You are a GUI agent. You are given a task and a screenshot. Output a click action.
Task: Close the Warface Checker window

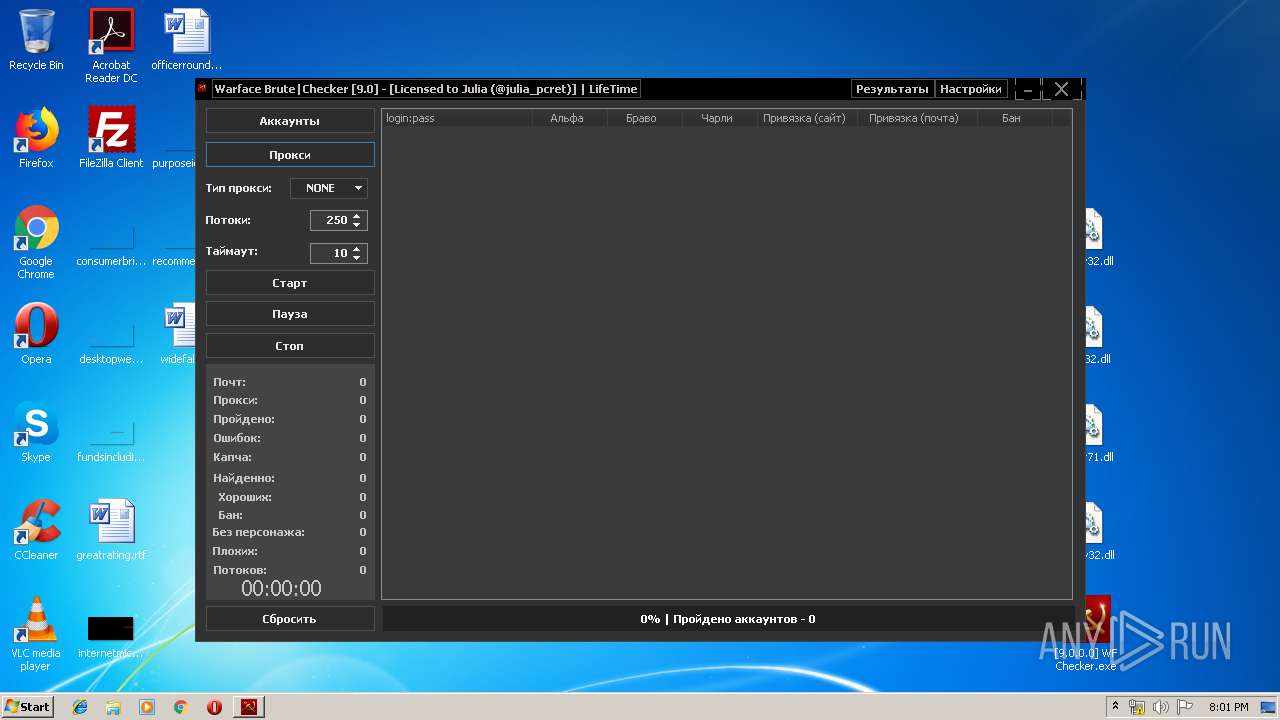(x=1062, y=89)
